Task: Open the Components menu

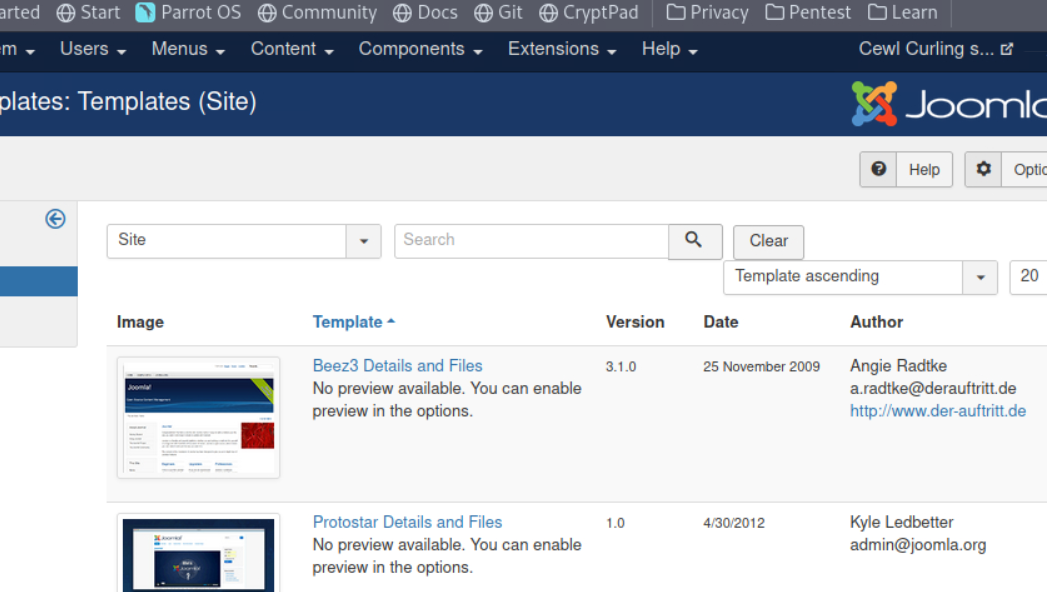Action: [x=420, y=49]
